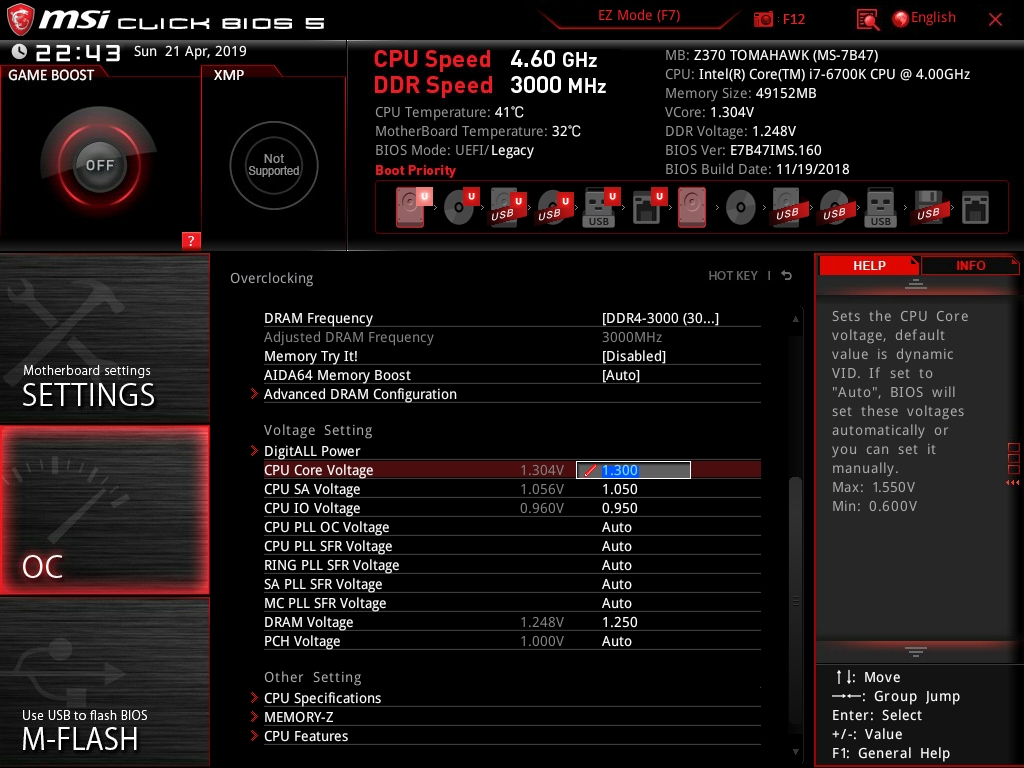Select the last legacy network boot icon
Viewport: 1024px width, 768px height.
pyautogui.click(x=975, y=207)
